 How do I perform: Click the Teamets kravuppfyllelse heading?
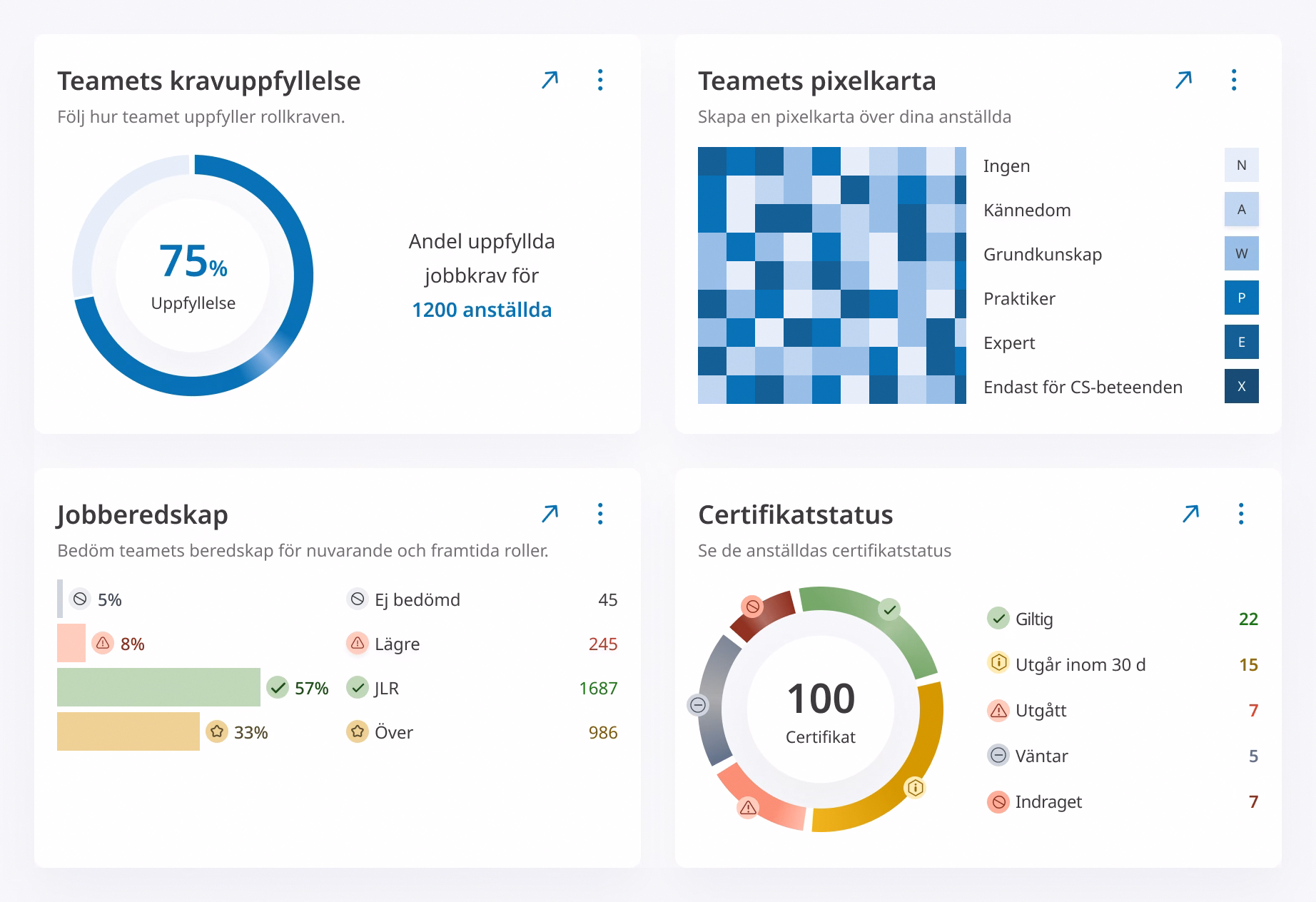coord(209,81)
